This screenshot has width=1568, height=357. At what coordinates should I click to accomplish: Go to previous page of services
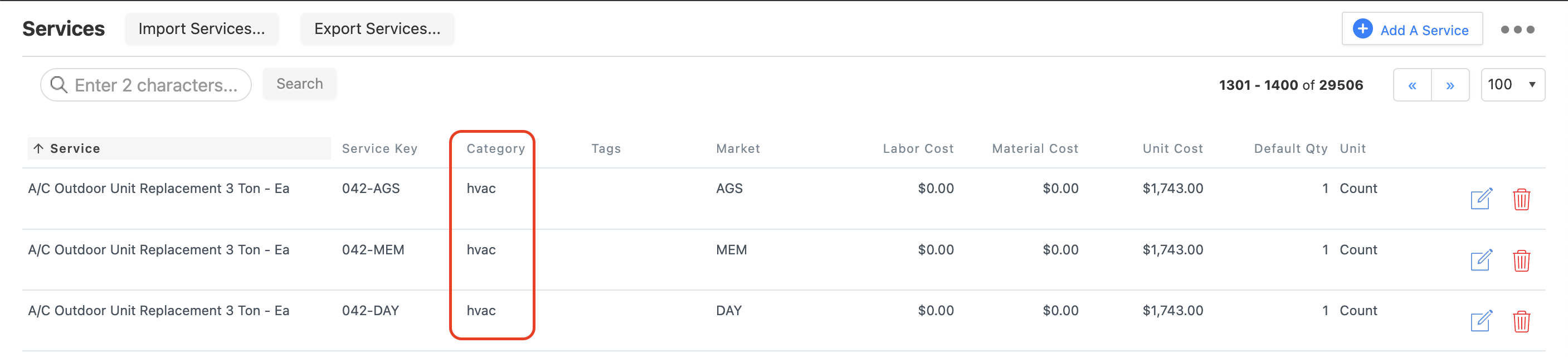point(1412,85)
